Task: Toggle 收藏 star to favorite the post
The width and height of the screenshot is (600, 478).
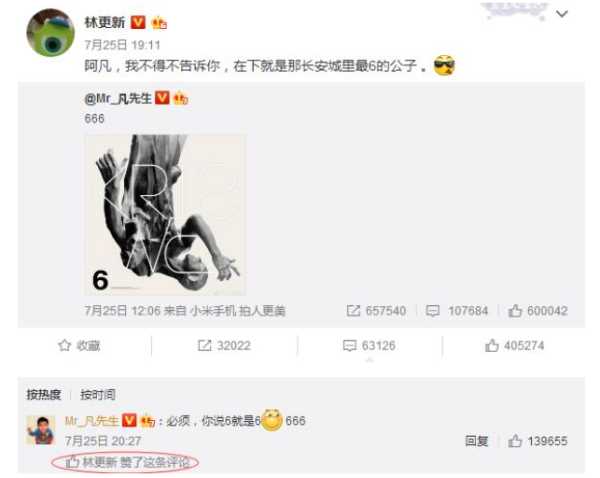Action: click(x=79, y=346)
